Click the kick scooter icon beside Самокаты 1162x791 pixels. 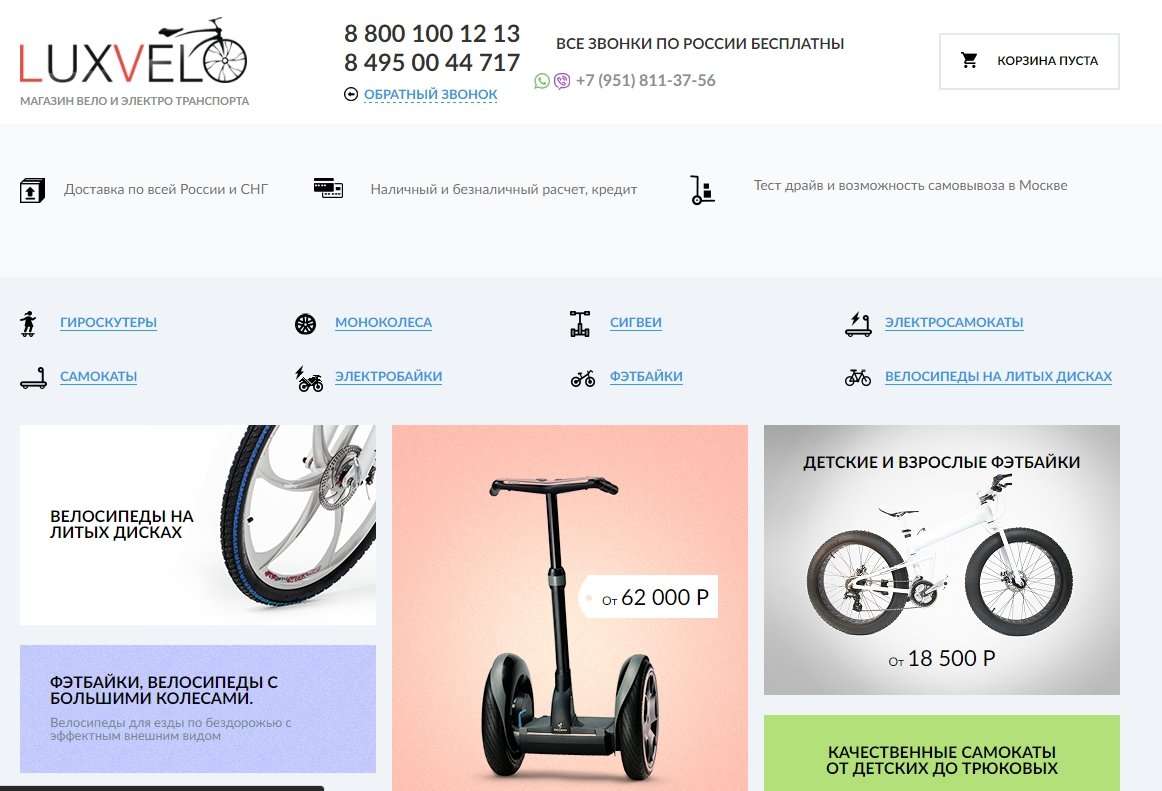click(x=33, y=378)
